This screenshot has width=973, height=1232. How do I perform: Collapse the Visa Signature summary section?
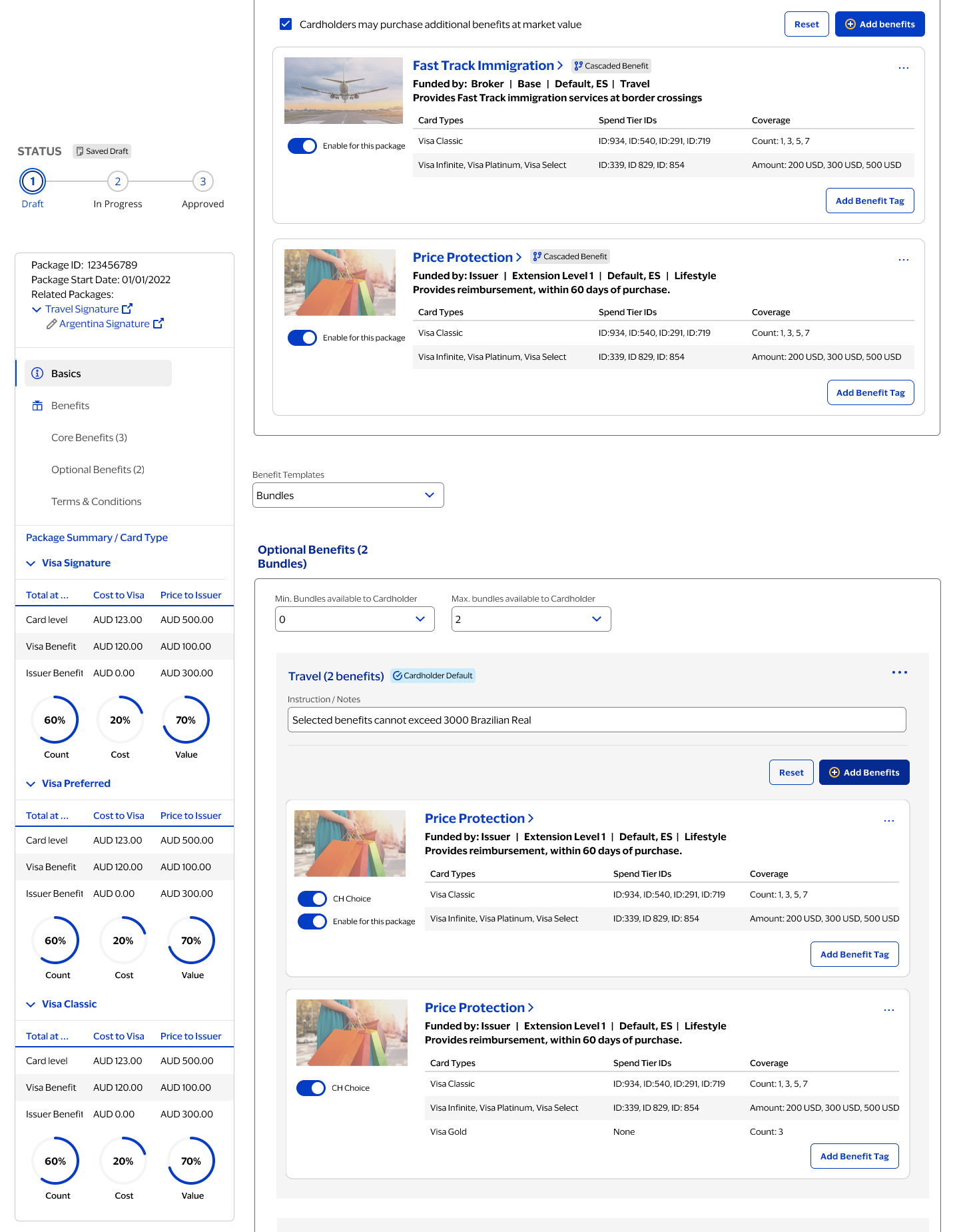click(x=31, y=563)
